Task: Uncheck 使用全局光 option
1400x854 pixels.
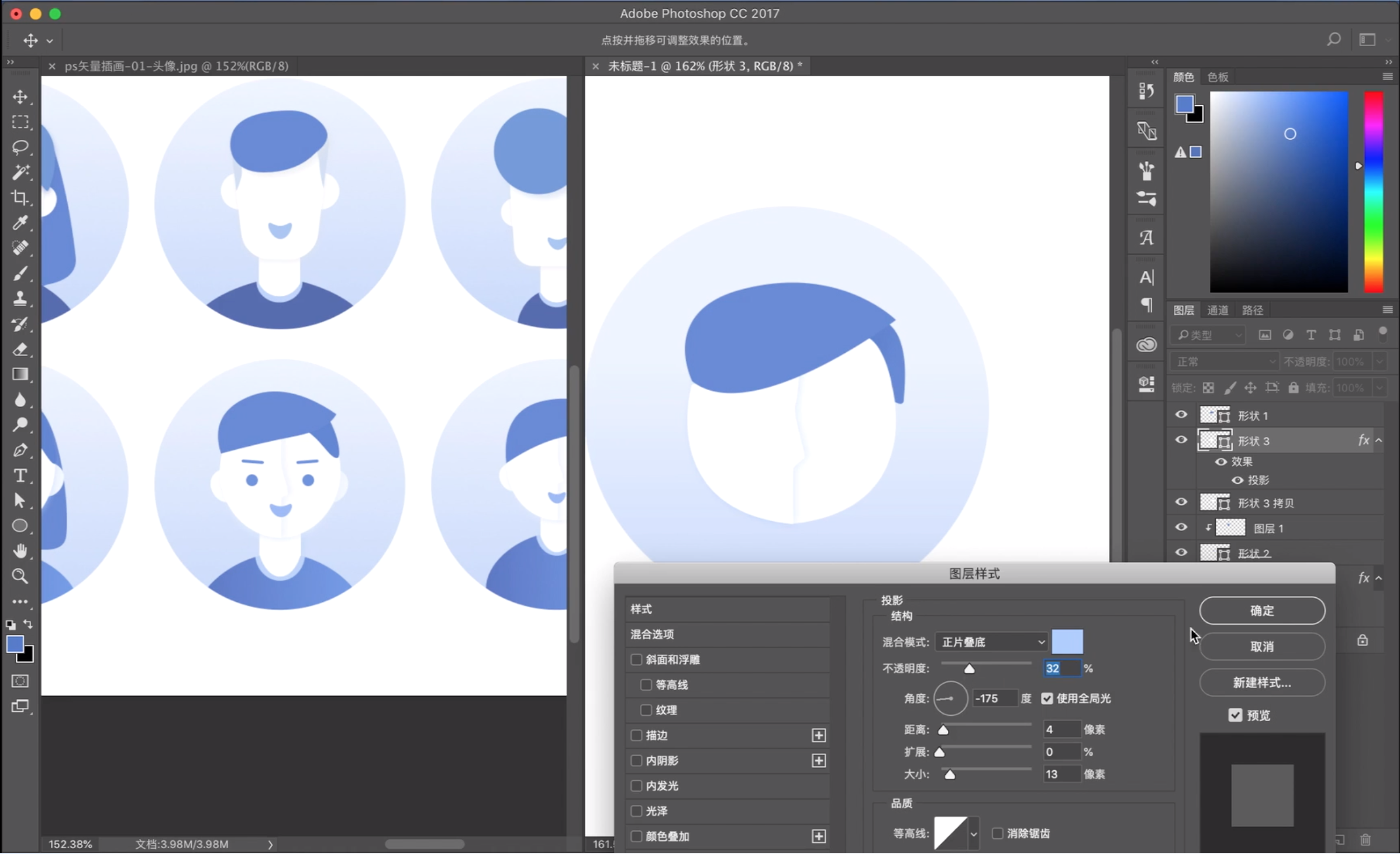Action: tap(1047, 698)
